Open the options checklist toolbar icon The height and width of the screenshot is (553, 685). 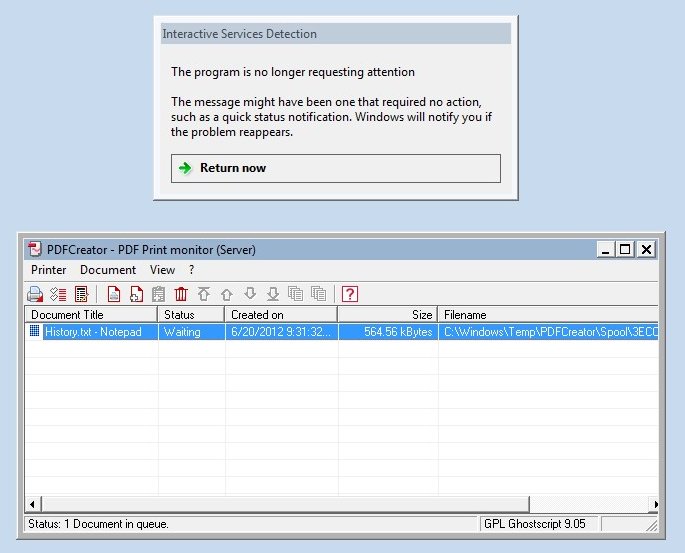58,294
